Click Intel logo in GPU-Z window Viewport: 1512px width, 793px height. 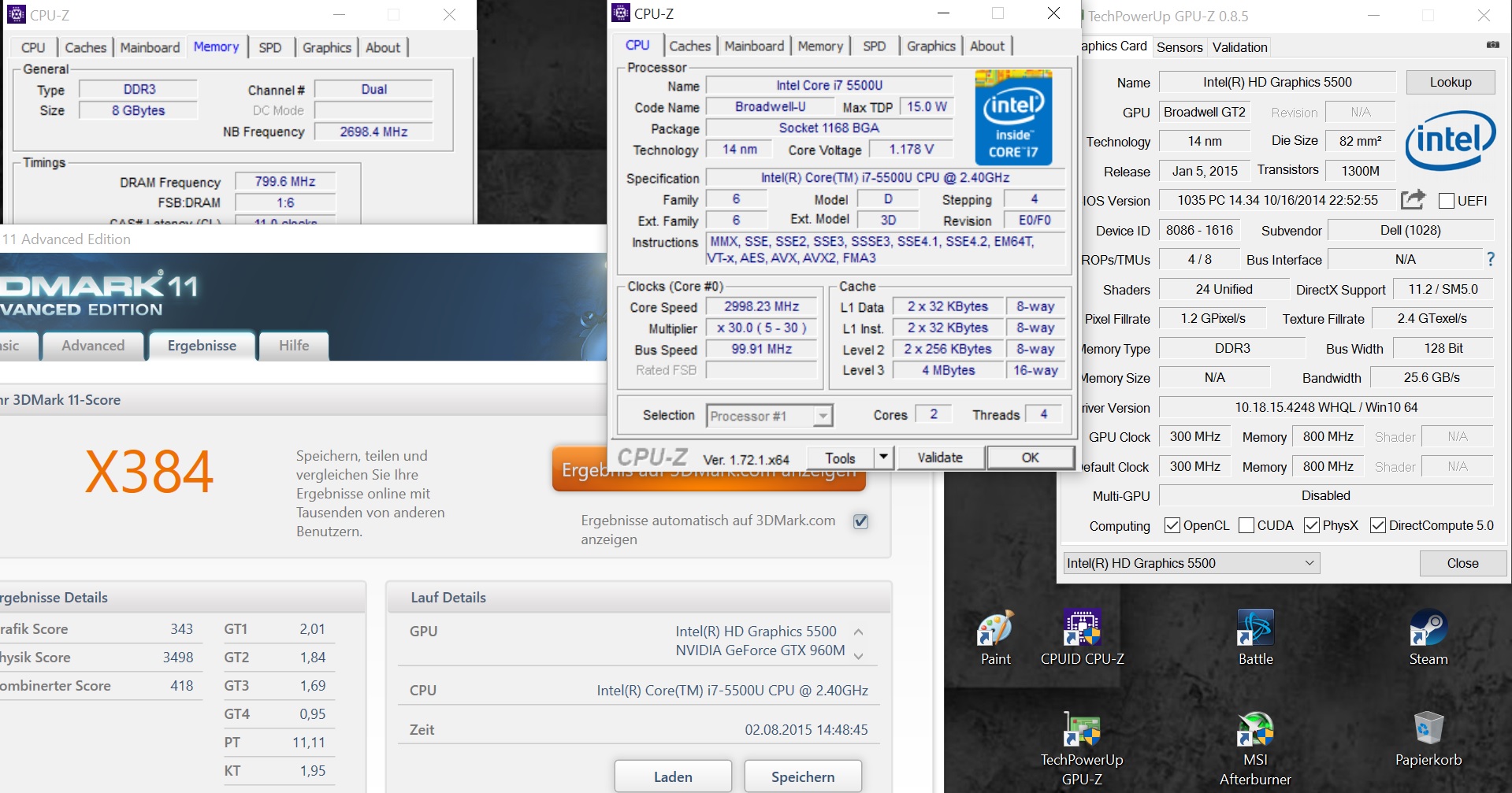[1450, 140]
